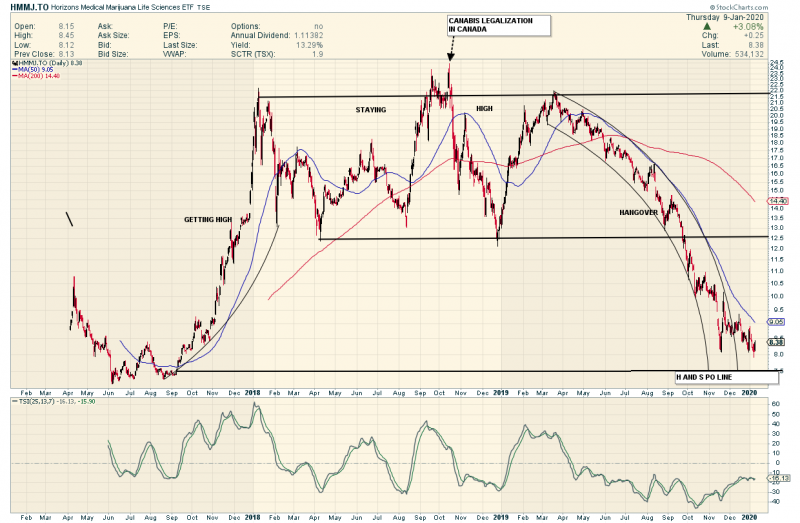Viewport: 800px width, 523px height.
Task: Click the 8.38 last-price marker on the axis
Action: [x=776, y=342]
